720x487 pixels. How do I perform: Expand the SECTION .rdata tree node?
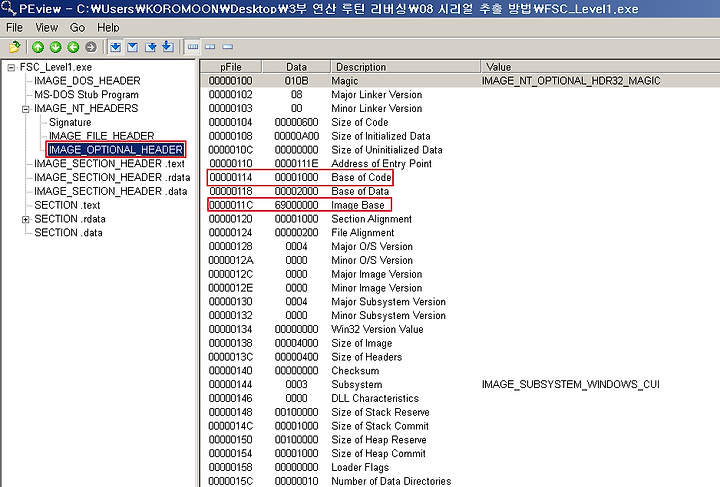tap(26, 219)
